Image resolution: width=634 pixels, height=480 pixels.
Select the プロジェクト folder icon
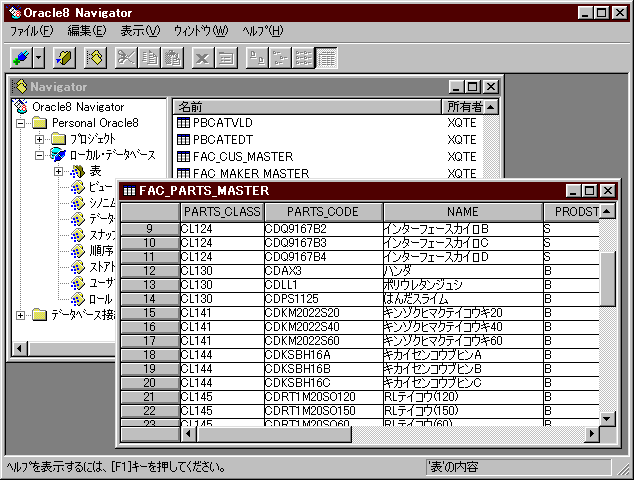[x=59, y=139]
